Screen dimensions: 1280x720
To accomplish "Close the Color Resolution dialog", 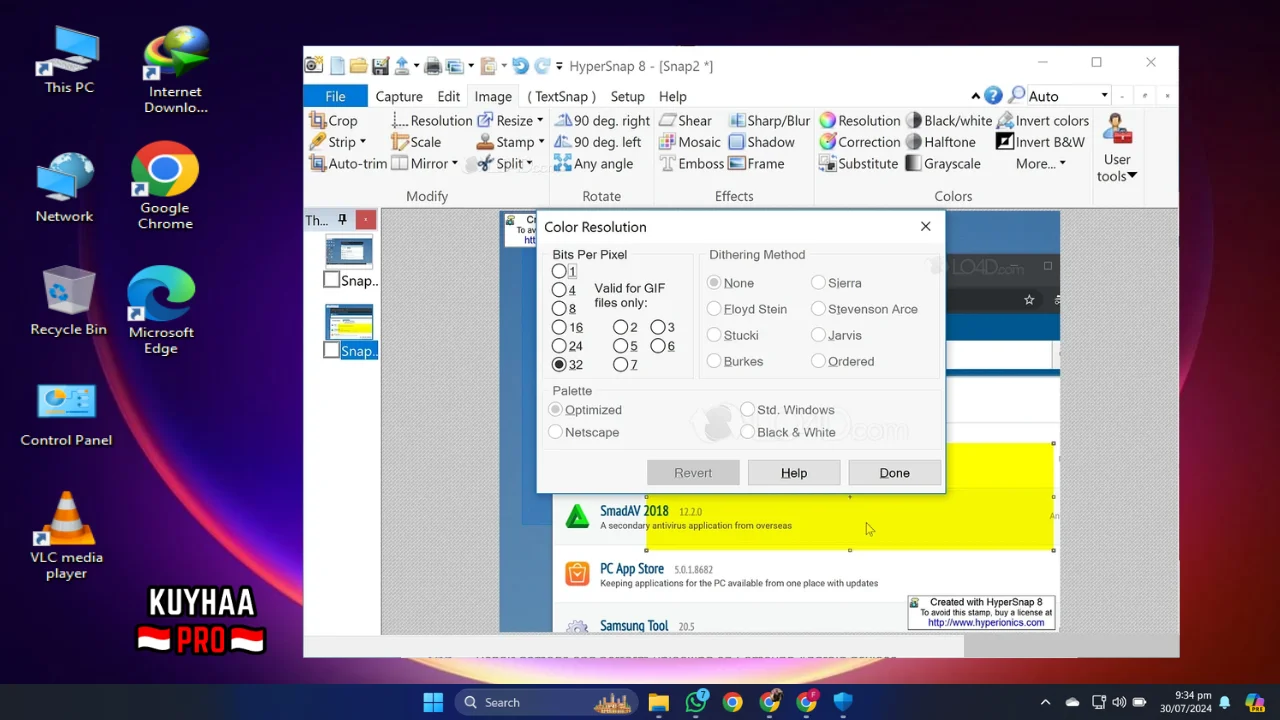I will click(x=925, y=227).
